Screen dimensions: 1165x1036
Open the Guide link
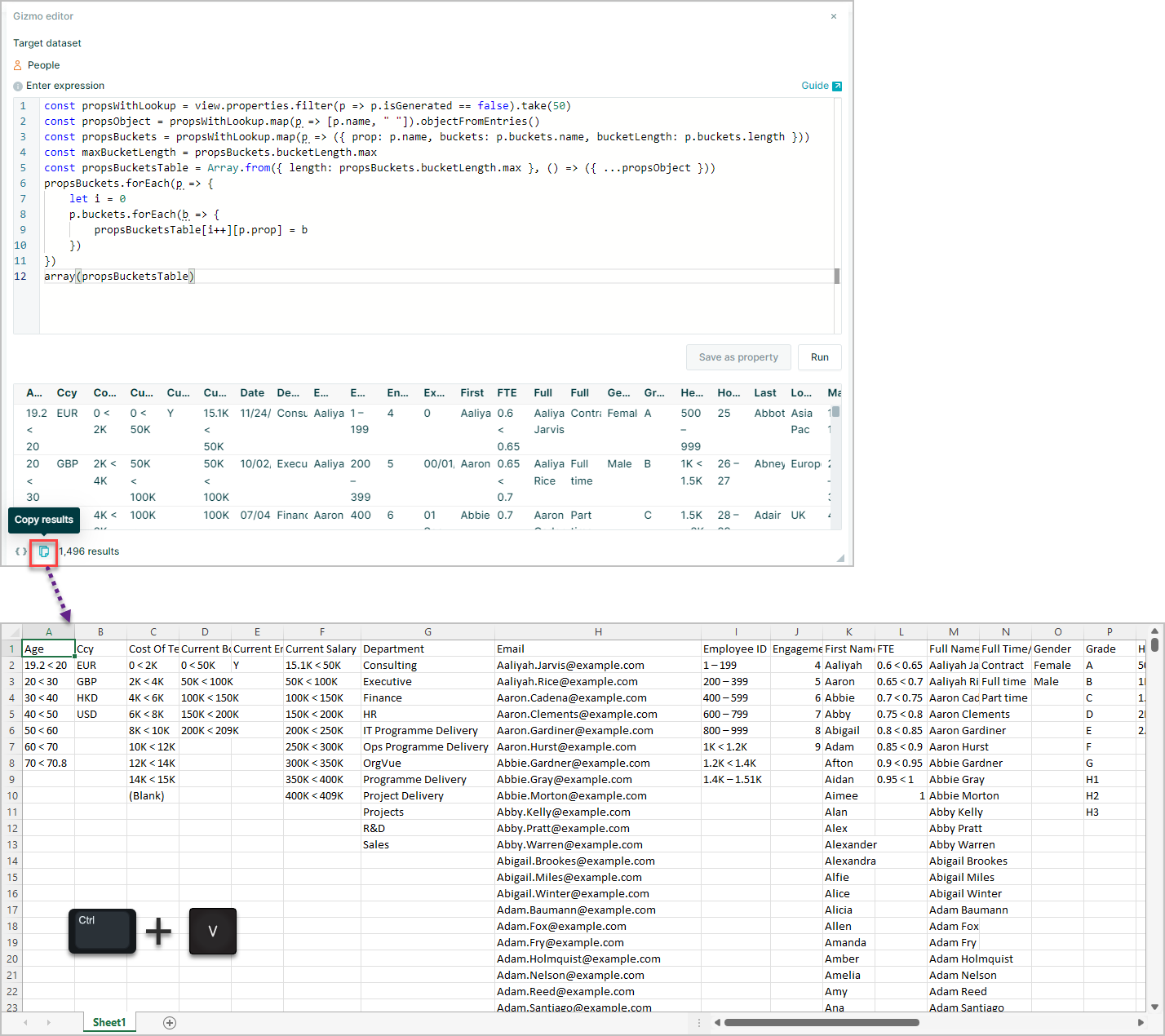click(x=815, y=85)
